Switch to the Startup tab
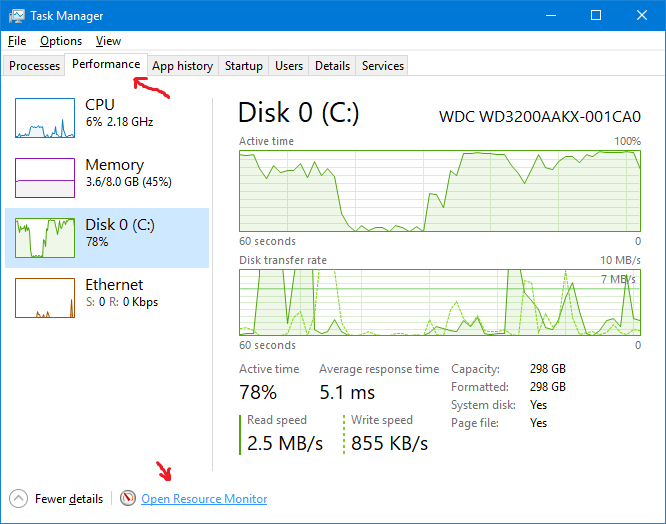 coord(244,66)
